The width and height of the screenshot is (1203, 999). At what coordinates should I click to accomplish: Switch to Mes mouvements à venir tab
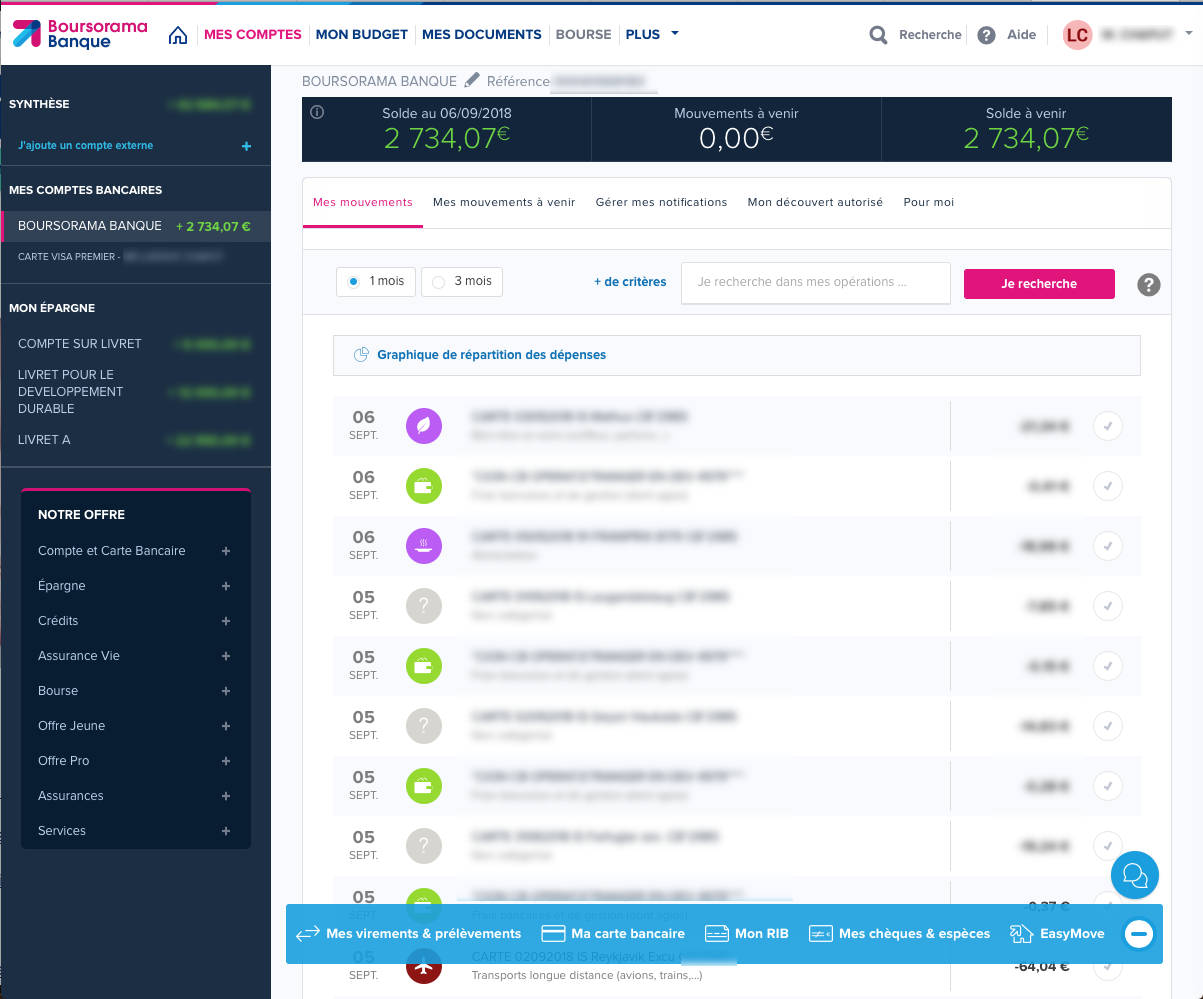point(504,202)
